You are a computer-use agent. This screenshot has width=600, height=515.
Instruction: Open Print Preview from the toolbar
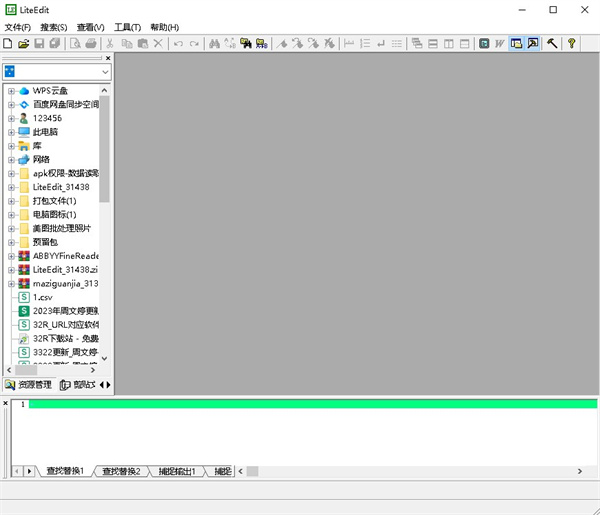pos(75,44)
